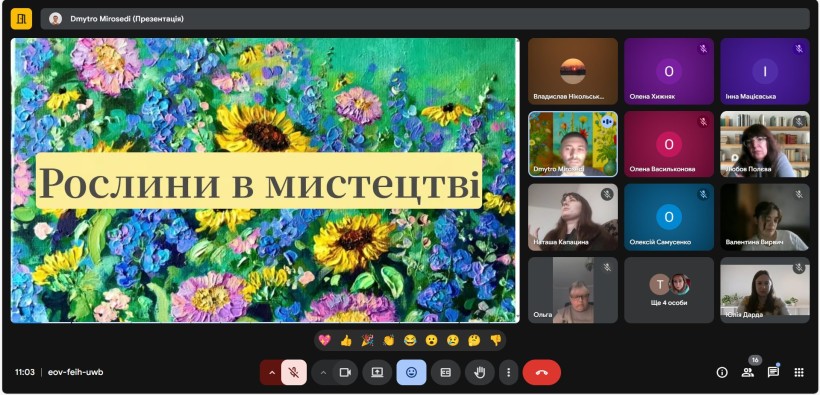
Task: Click the Dmytro Mirosedi (Презентація) title text
Action: [127, 19]
